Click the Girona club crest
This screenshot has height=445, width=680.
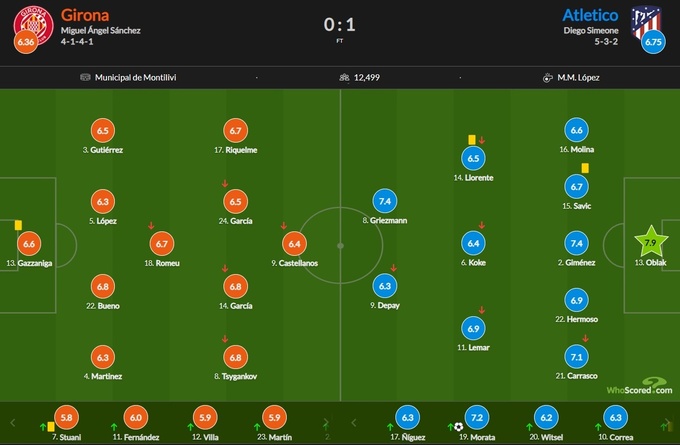pyautogui.click(x=26, y=20)
